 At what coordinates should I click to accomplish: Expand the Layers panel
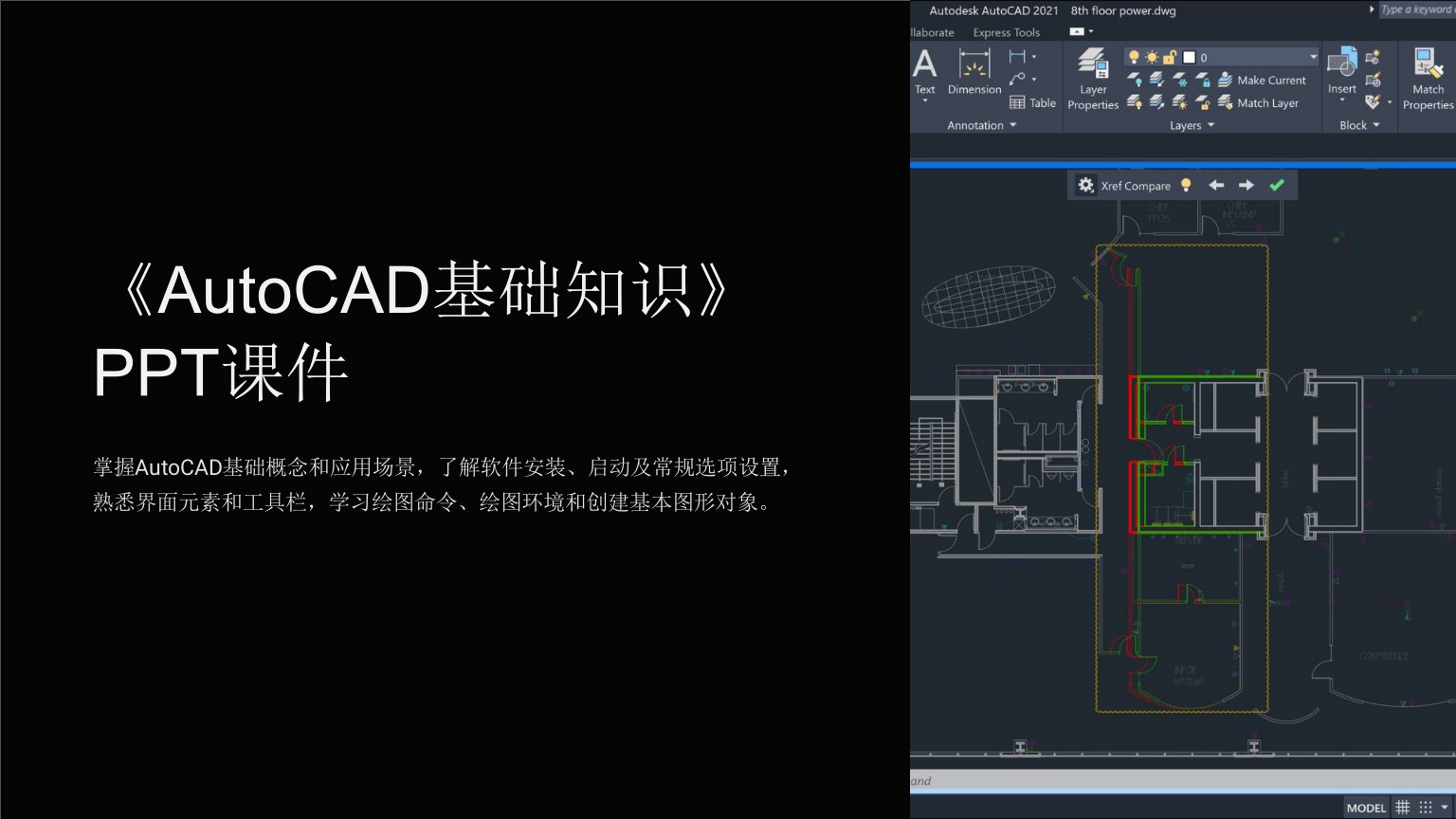(1192, 125)
